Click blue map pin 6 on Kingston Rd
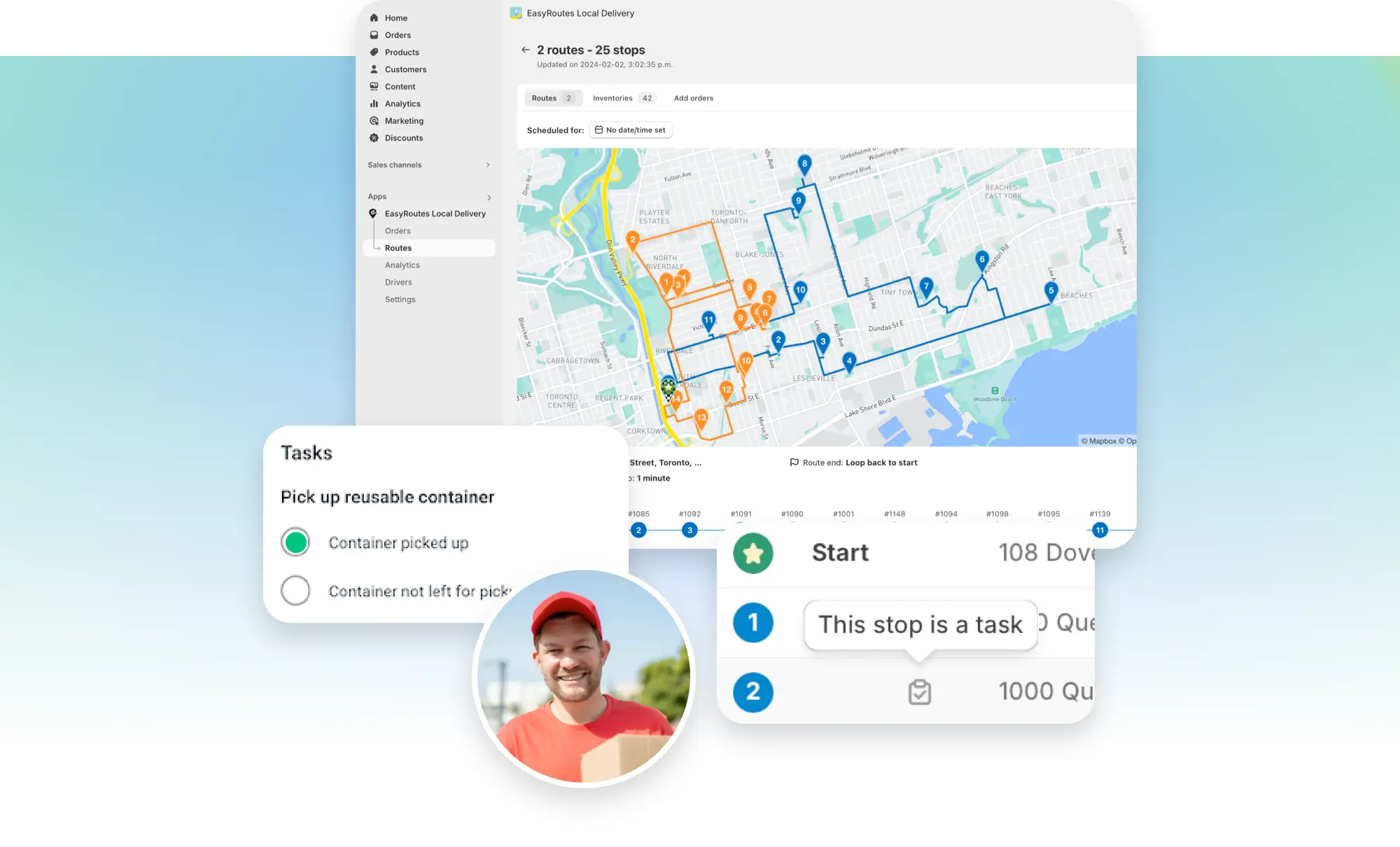This screenshot has height=847, width=1400. 981,261
